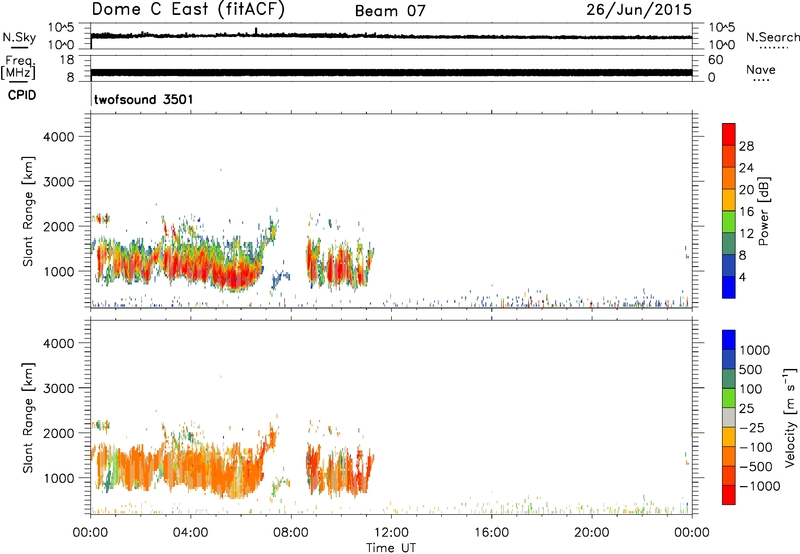Click the '4' label on power colorbar
Image resolution: width=800 pixels, height=554 pixels.
(742, 277)
